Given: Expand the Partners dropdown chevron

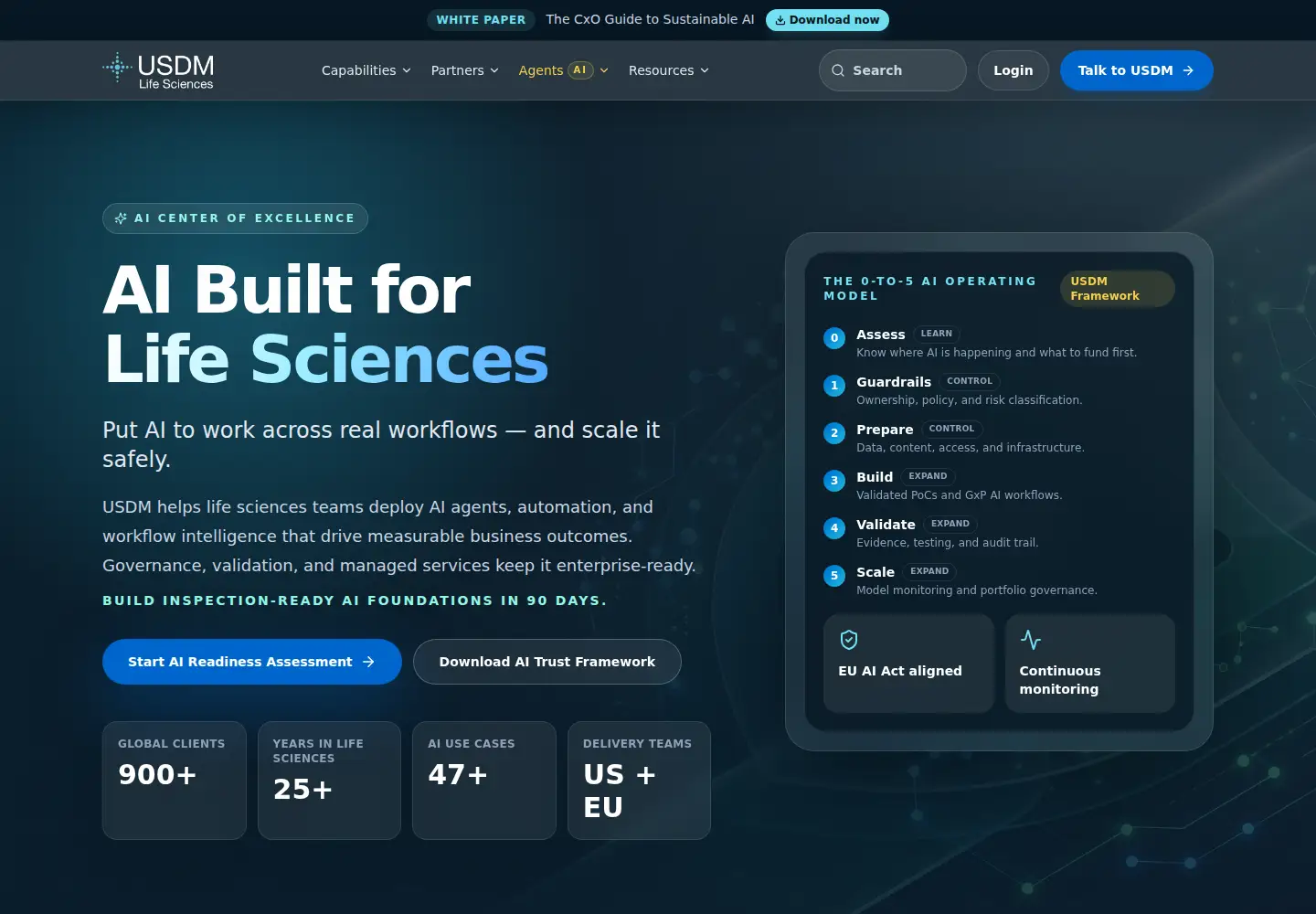Looking at the screenshot, I should point(494,70).
